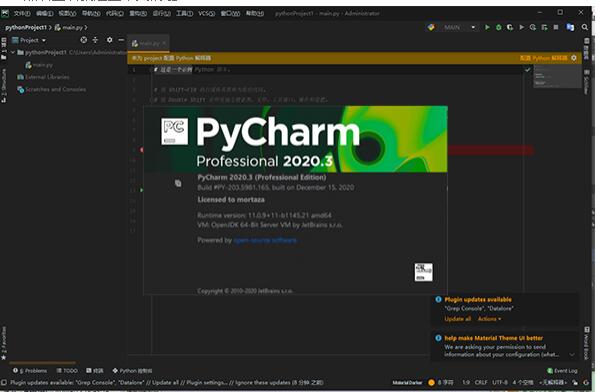Open the Problems tool window

click(x=30, y=371)
